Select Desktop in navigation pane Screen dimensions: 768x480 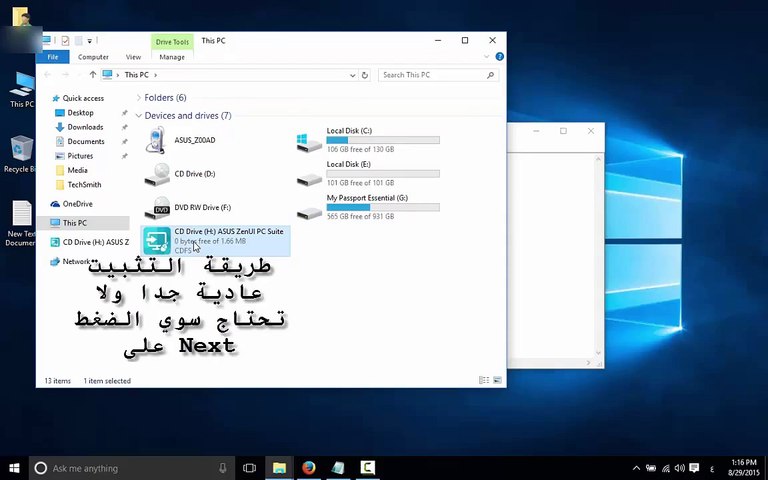[x=80, y=113]
